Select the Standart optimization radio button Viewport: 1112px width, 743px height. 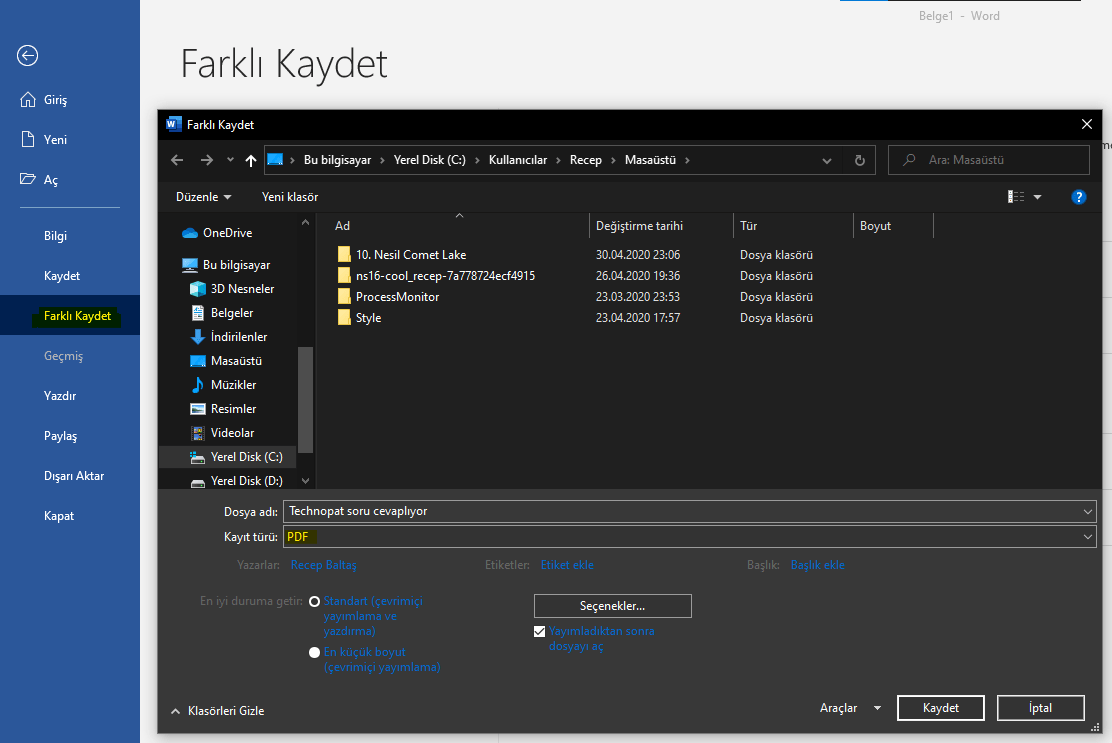315,601
